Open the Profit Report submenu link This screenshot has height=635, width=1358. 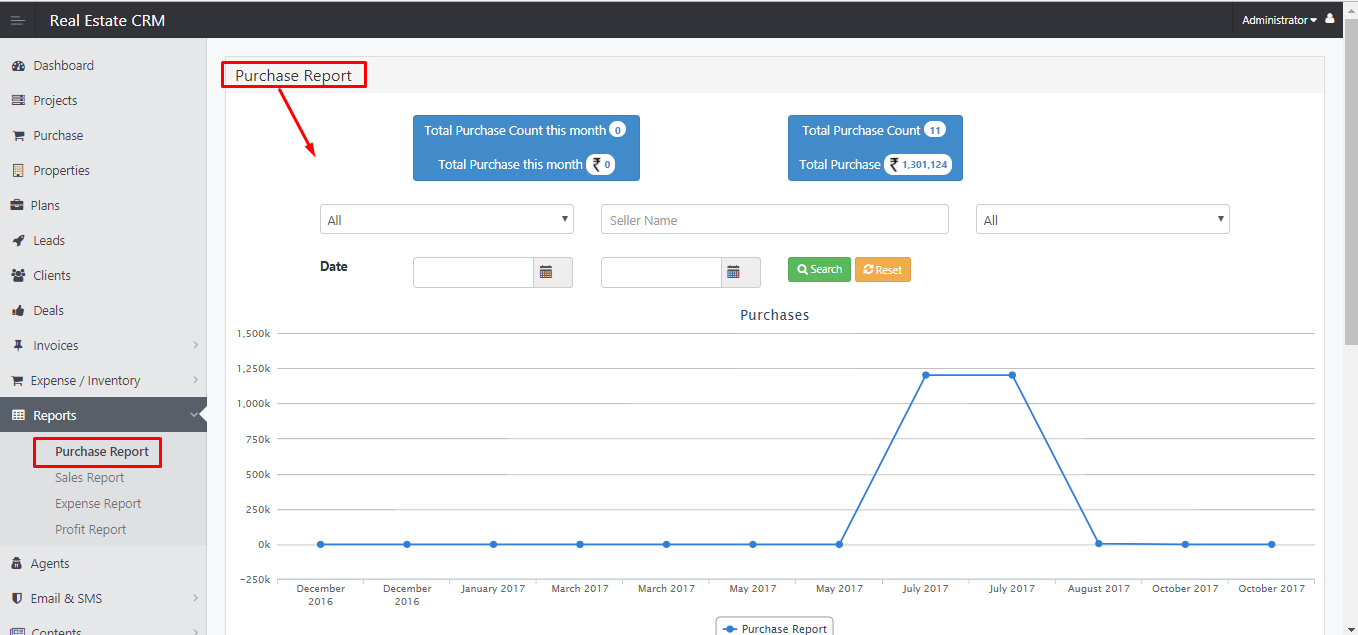coord(91,530)
